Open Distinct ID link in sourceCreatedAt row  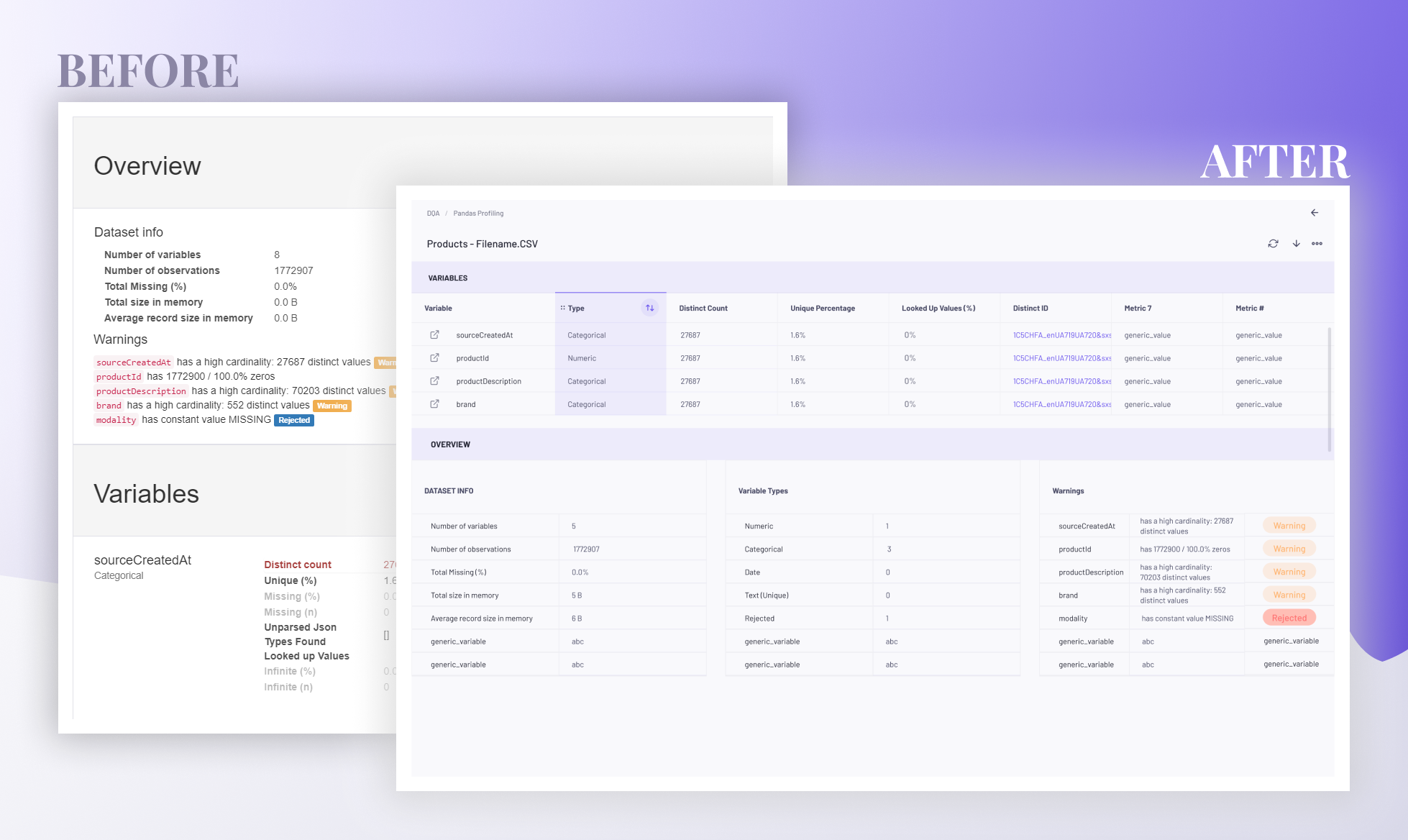(1061, 335)
